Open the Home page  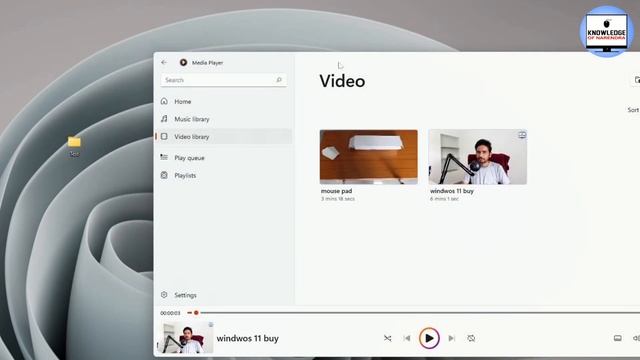point(223,101)
